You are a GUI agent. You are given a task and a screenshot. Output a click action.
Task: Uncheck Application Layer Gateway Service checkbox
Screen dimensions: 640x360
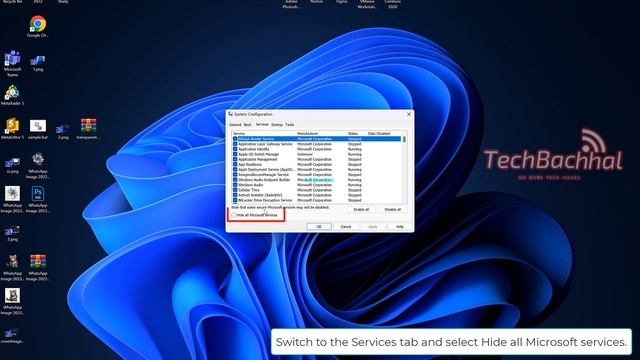click(235, 144)
